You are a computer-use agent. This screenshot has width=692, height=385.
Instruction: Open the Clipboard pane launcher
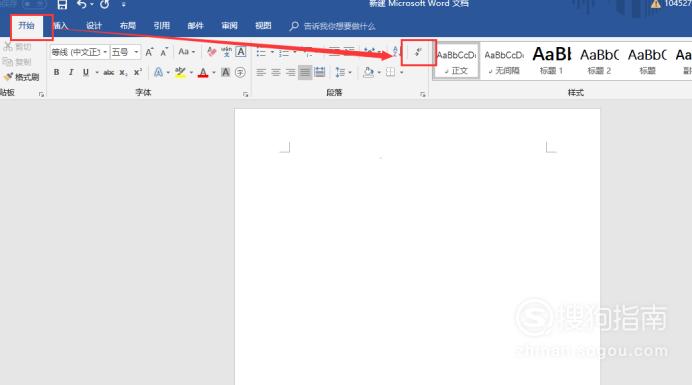(x=41, y=94)
